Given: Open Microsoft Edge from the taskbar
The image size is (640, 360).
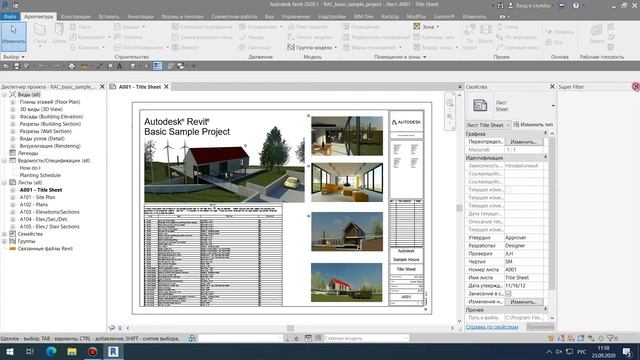Looking at the screenshot, I should pyautogui.click(x=51, y=351).
